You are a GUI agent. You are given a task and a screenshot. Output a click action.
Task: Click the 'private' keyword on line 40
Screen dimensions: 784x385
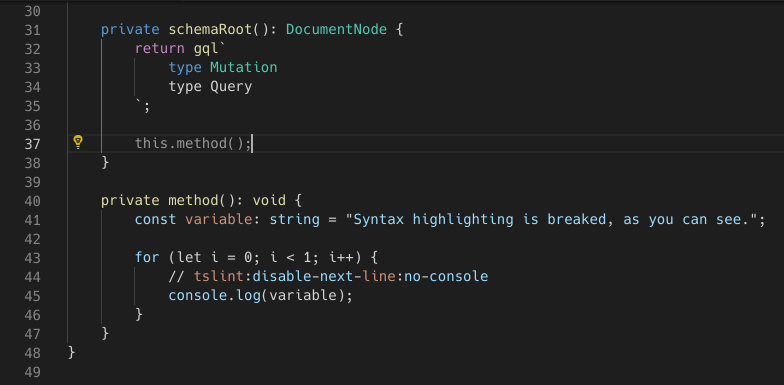point(130,201)
